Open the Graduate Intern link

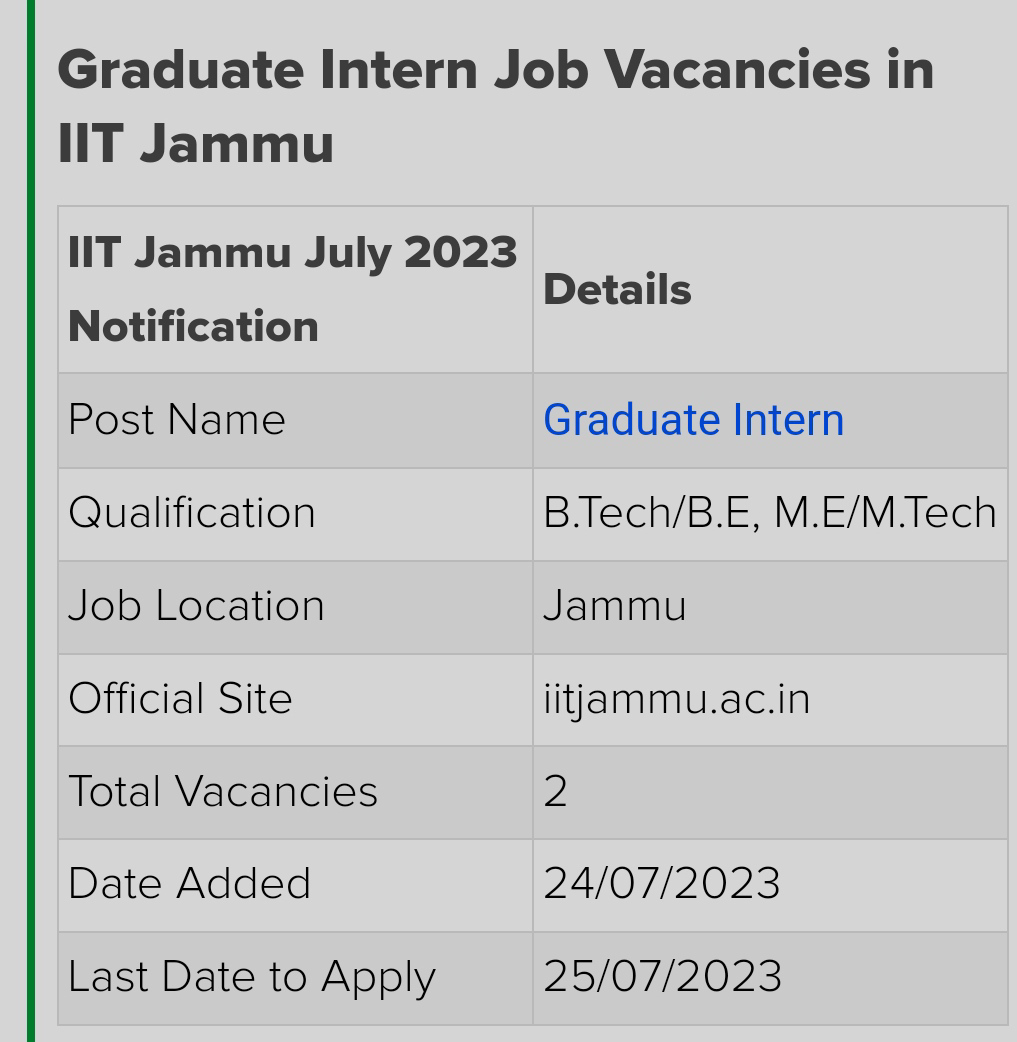pos(693,420)
